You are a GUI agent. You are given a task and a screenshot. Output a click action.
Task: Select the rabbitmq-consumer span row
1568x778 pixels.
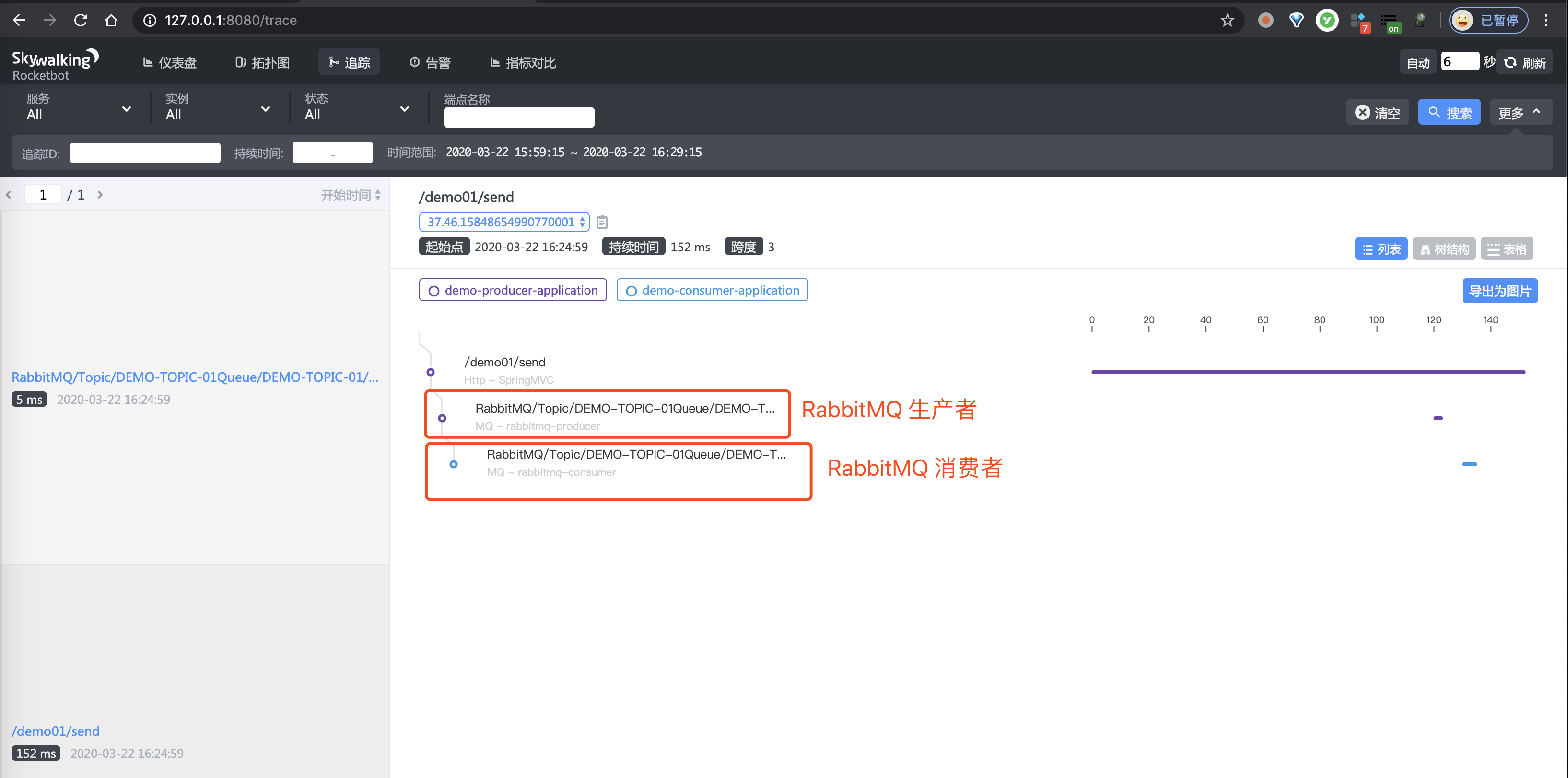click(x=636, y=463)
